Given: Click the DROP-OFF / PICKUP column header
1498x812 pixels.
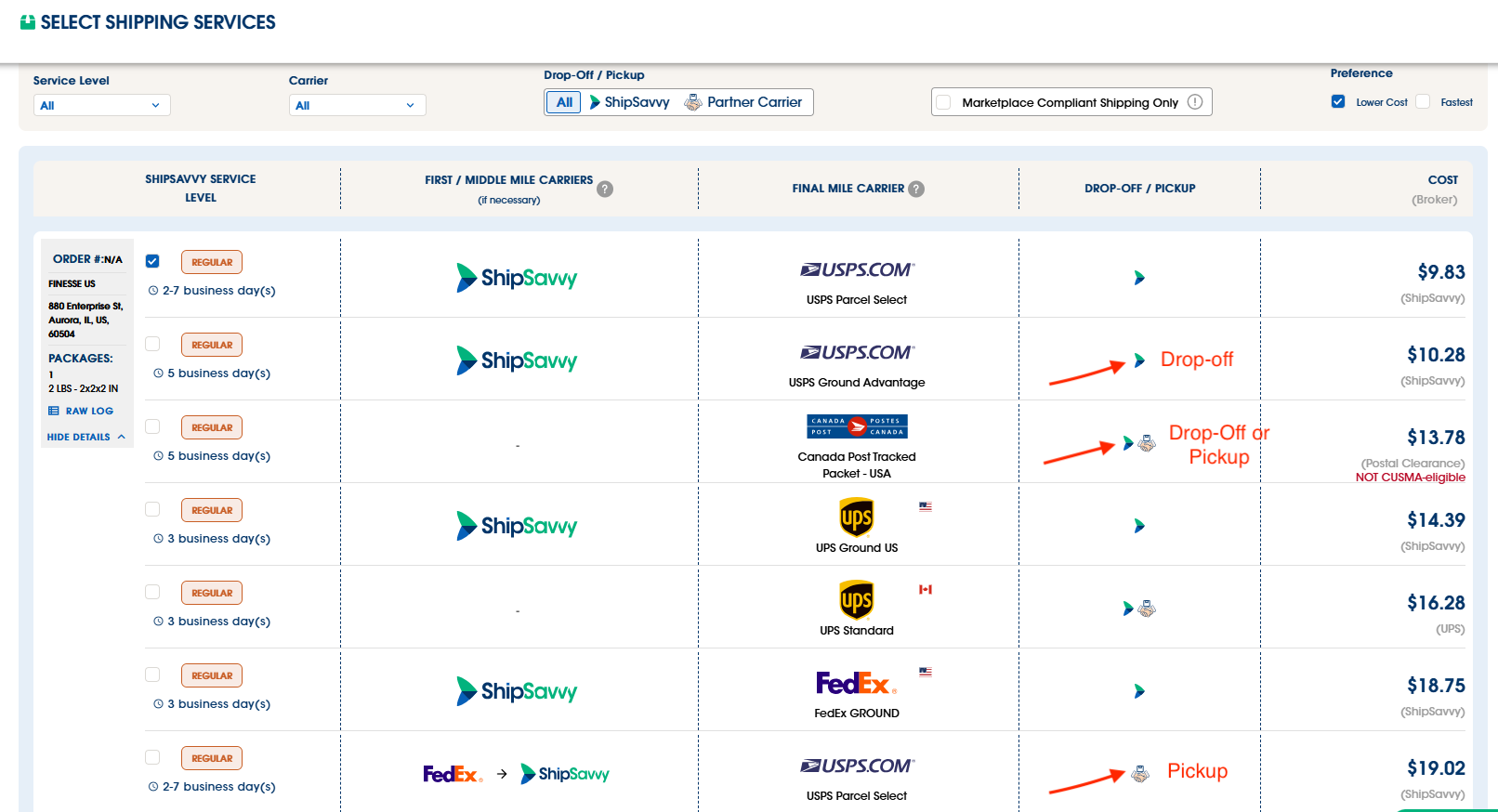Looking at the screenshot, I should (1140, 189).
